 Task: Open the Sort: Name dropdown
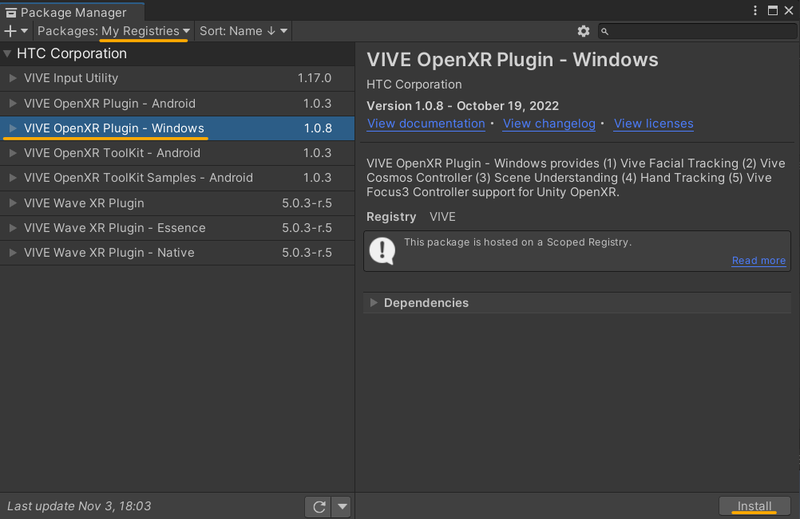pos(243,31)
